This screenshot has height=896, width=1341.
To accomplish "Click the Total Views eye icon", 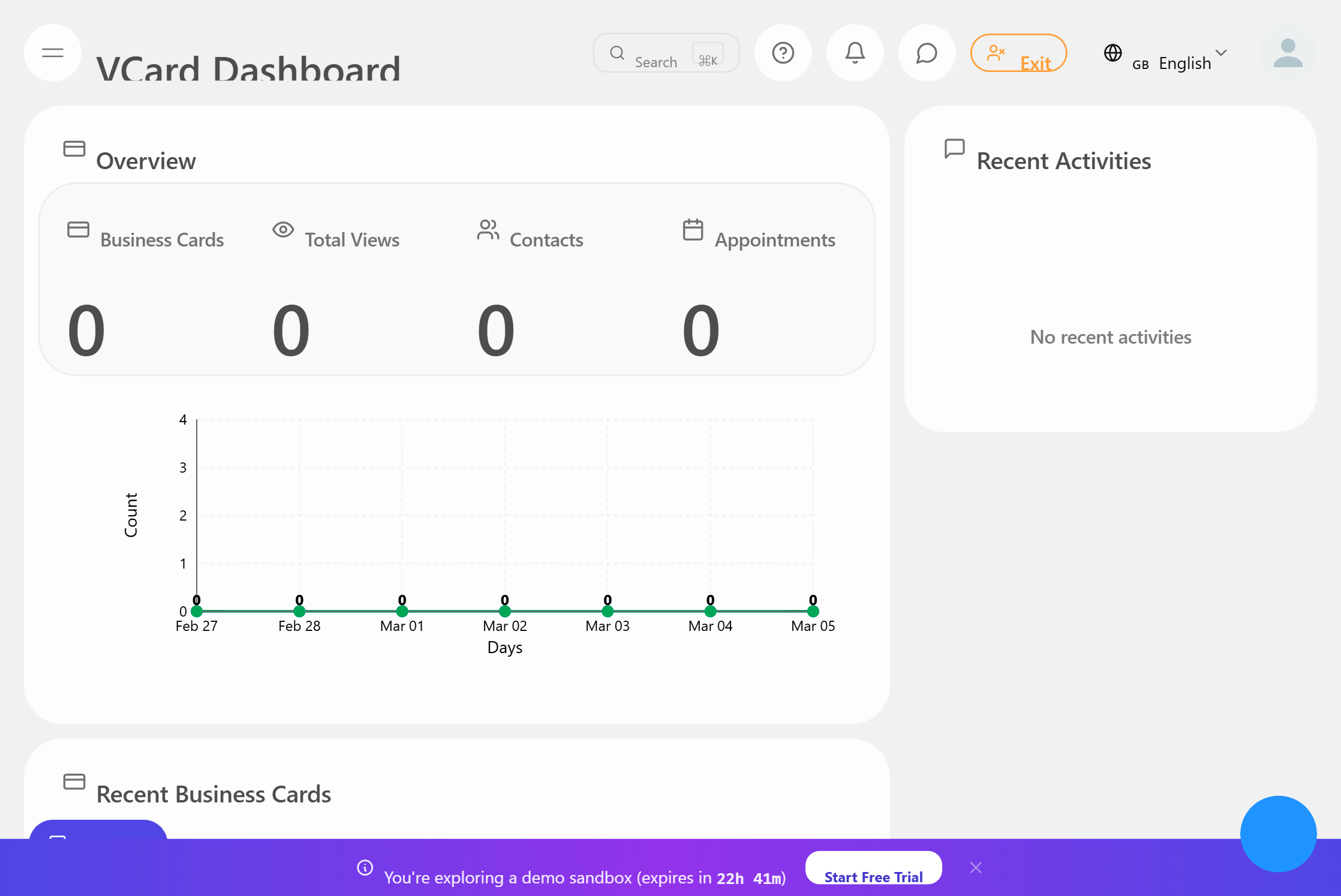I will (x=283, y=230).
